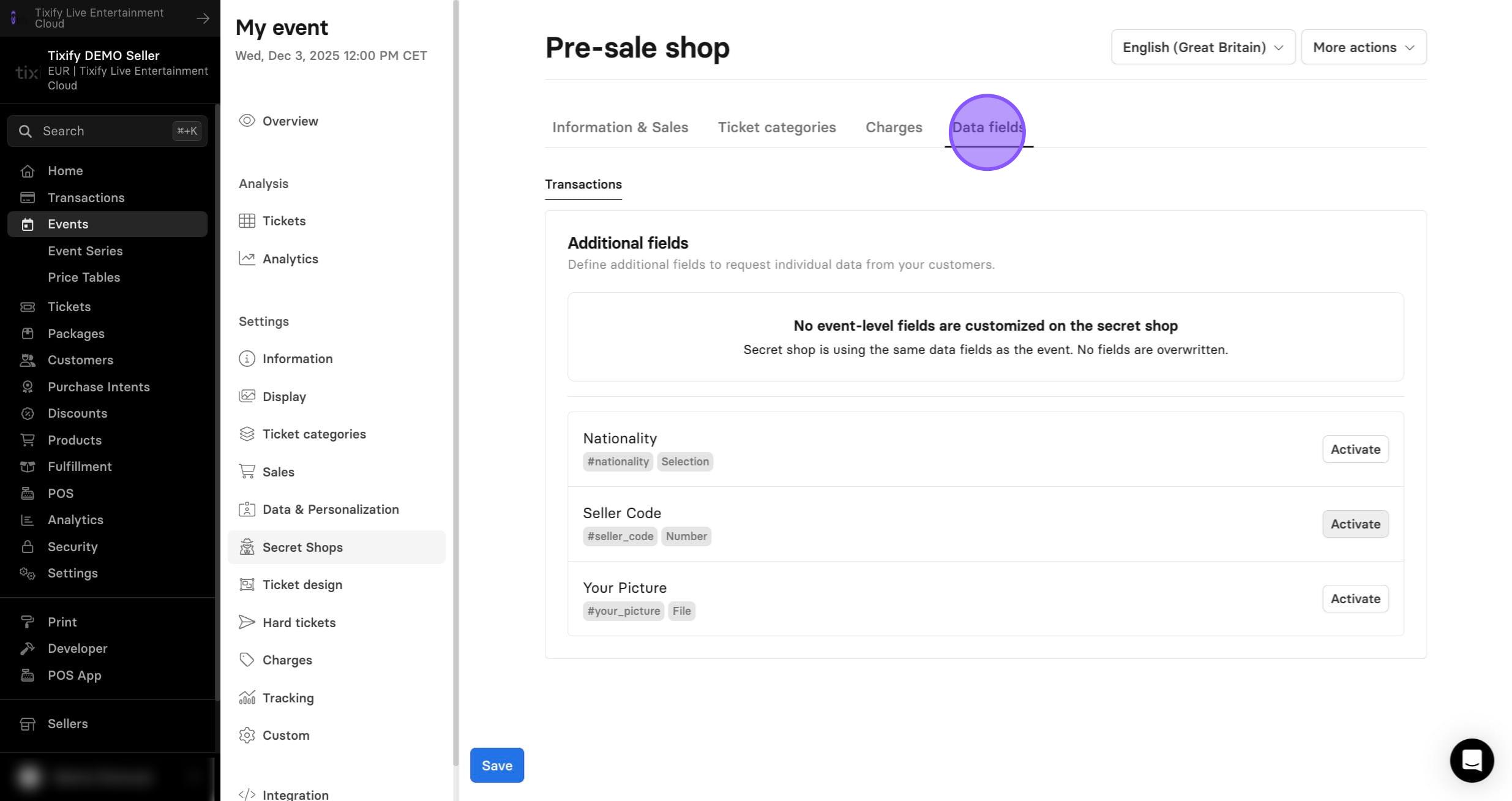The width and height of the screenshot is (1512, 801).
Task: Click the Overview eye icon
Action: 247,121
